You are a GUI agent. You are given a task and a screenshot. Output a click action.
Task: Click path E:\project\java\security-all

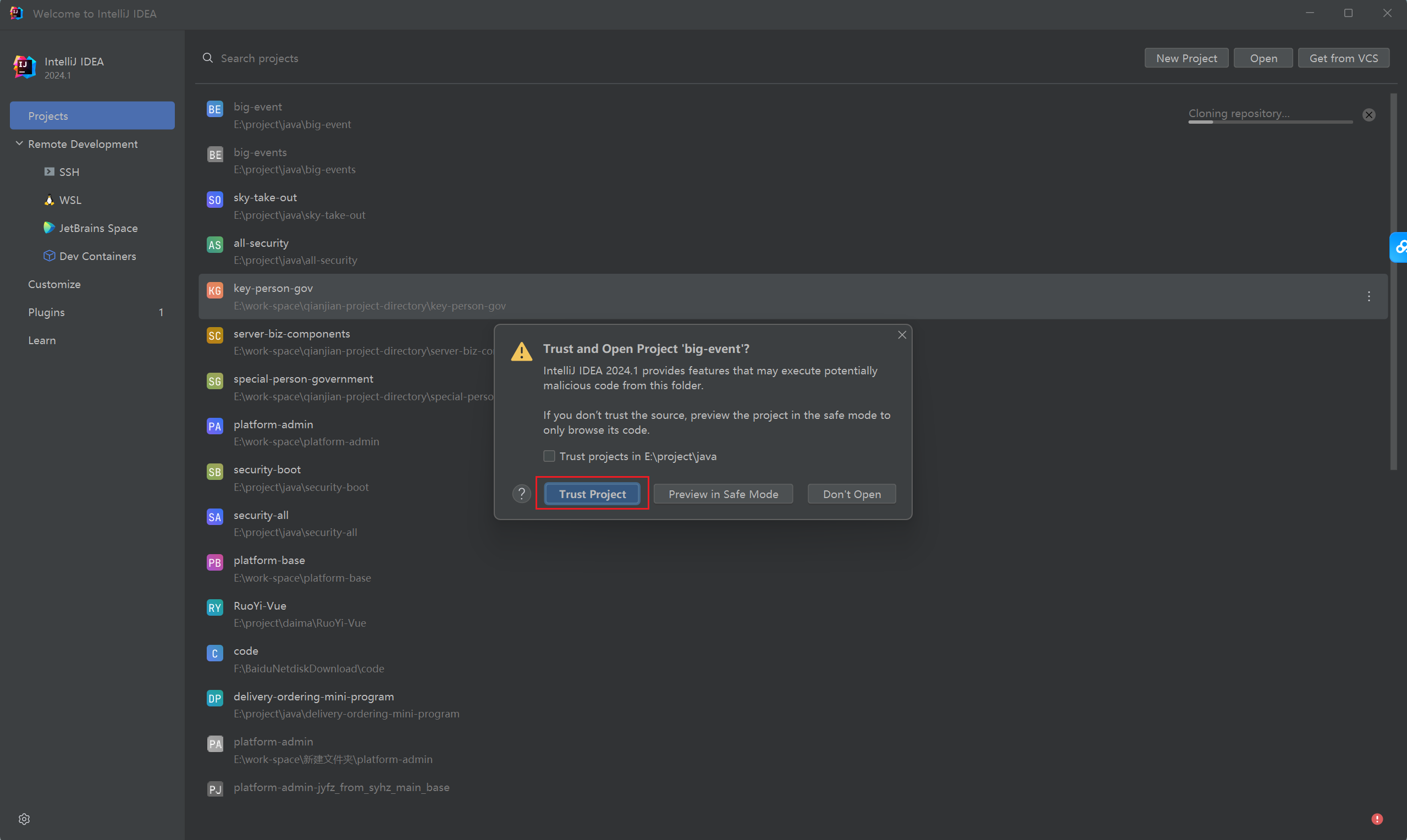pyautogui.click(x=295, y=532)
